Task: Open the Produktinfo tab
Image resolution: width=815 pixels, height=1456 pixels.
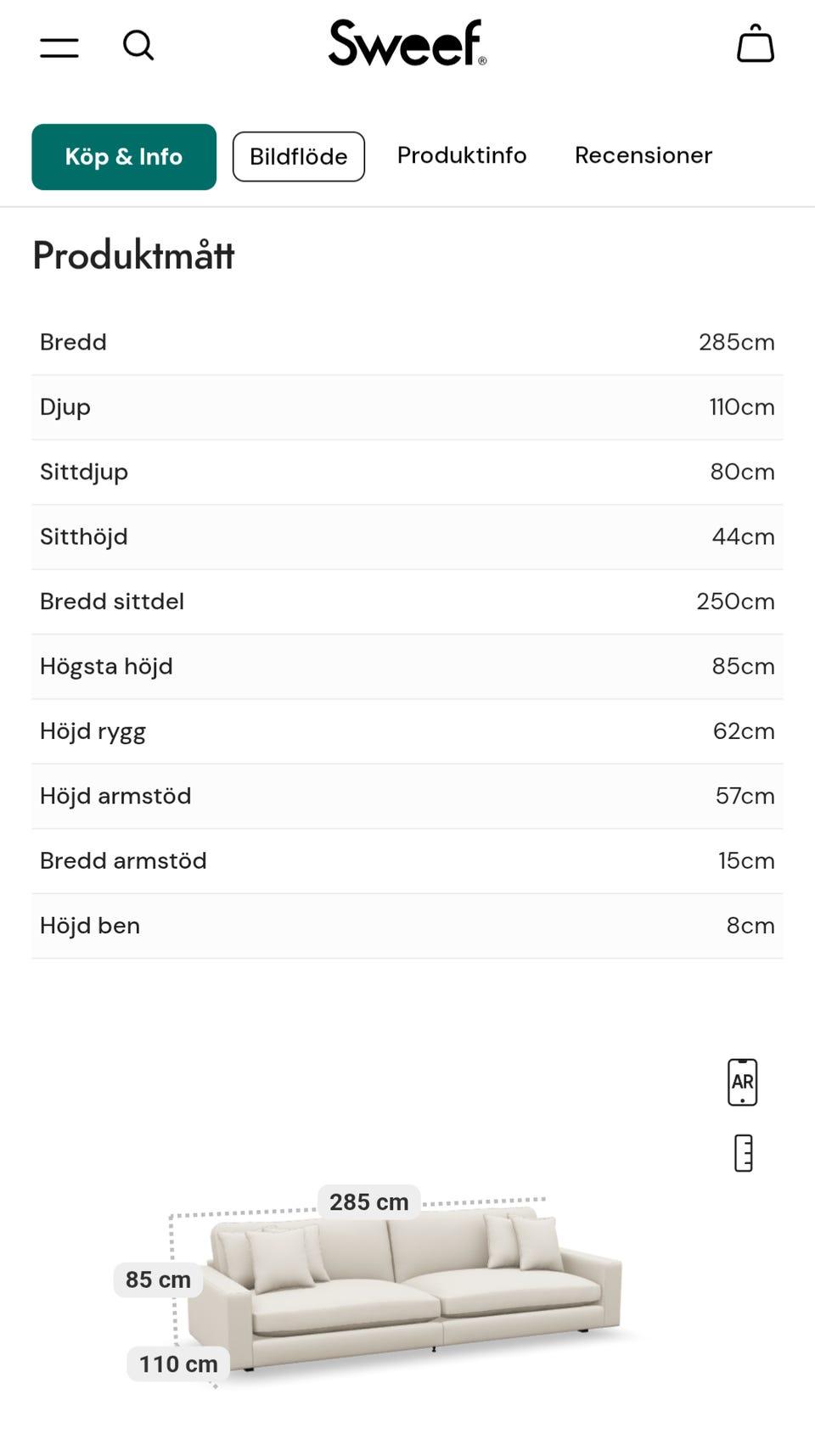Action: tap(462, 155)
